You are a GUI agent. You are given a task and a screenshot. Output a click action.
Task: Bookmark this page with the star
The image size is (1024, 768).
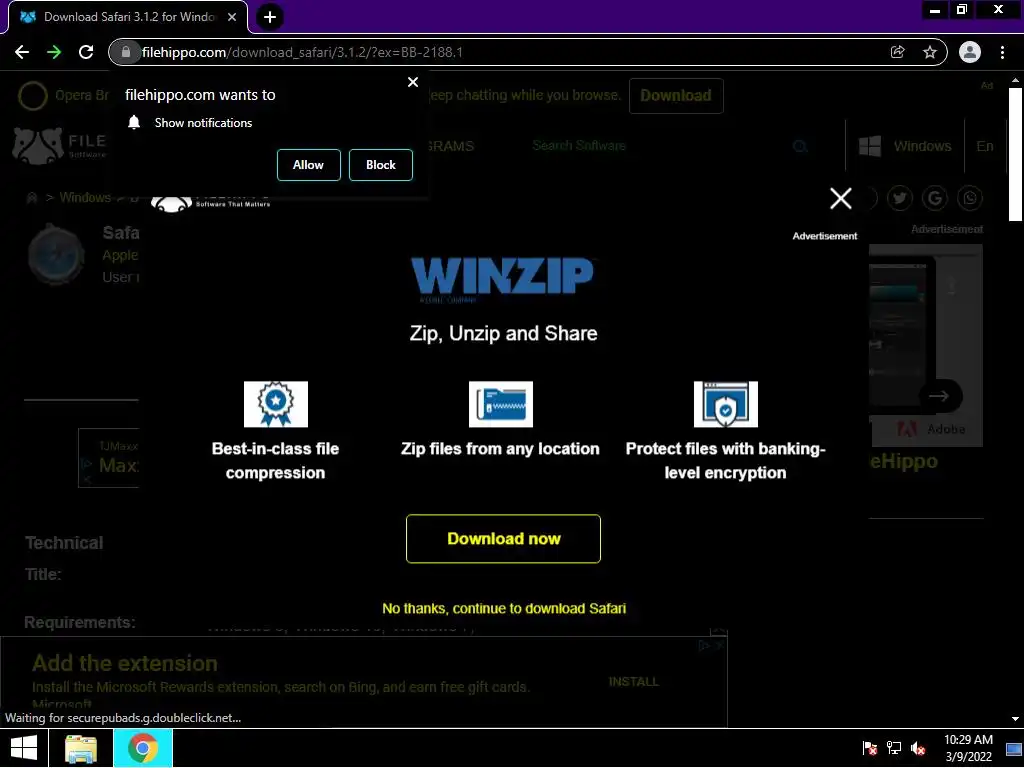tap(930, 52)
